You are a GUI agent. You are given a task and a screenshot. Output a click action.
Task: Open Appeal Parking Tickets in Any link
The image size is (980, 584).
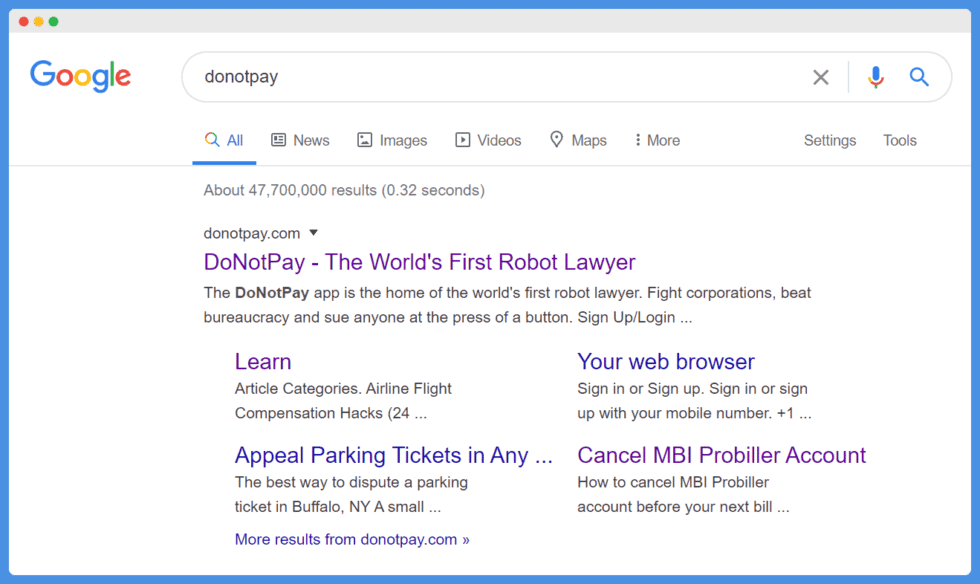(x=394, y=455)
